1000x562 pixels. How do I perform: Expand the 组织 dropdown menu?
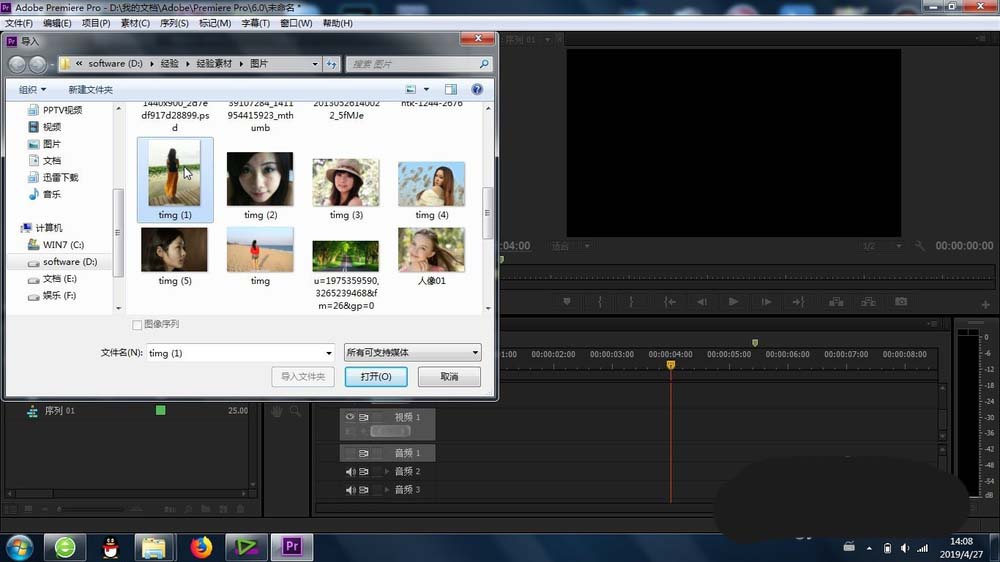pos(34,90)
